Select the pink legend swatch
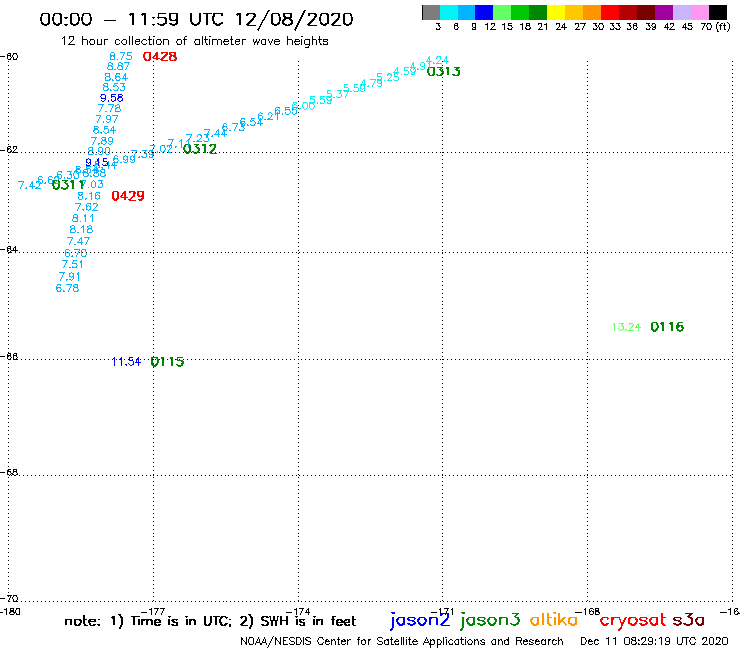Image resolution: width=740 pixels, height=650 pixels. [699, 12]
